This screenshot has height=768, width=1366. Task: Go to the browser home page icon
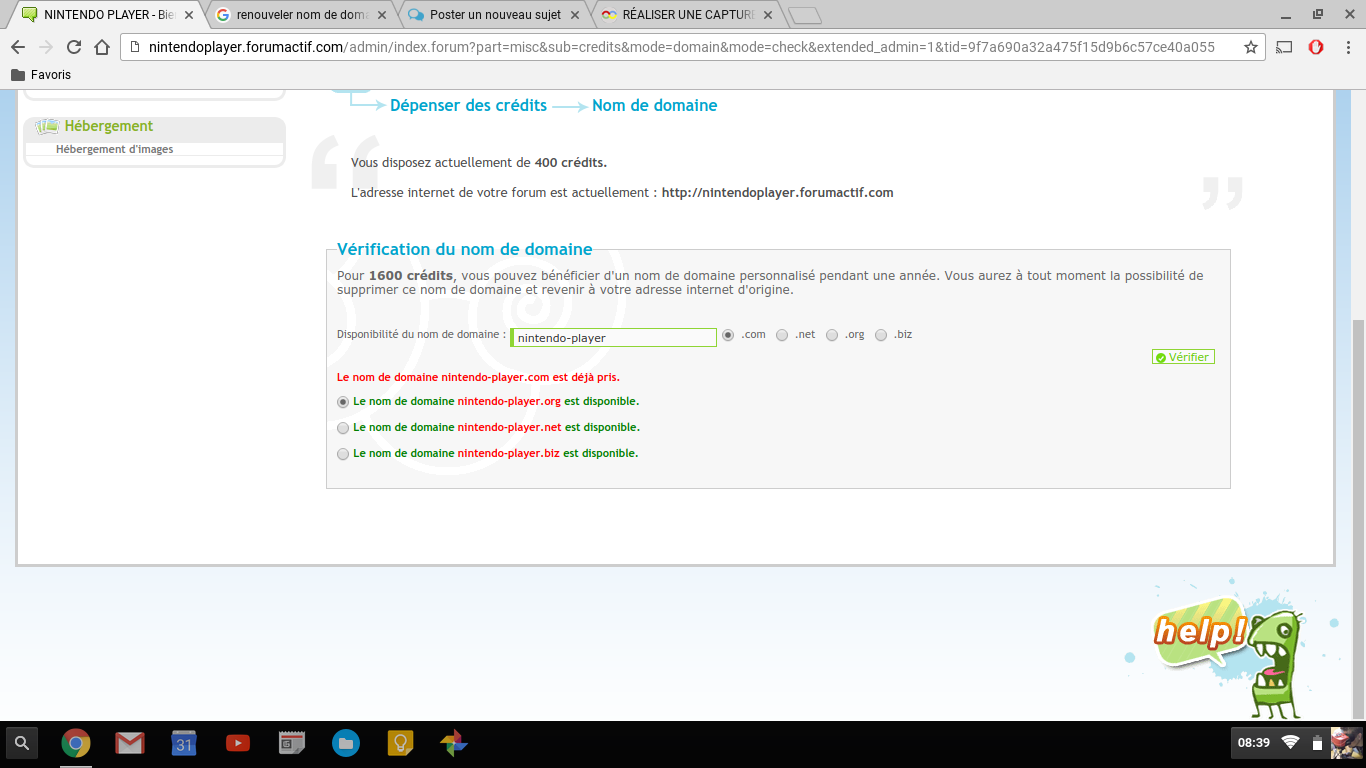[x=101, y=47]
